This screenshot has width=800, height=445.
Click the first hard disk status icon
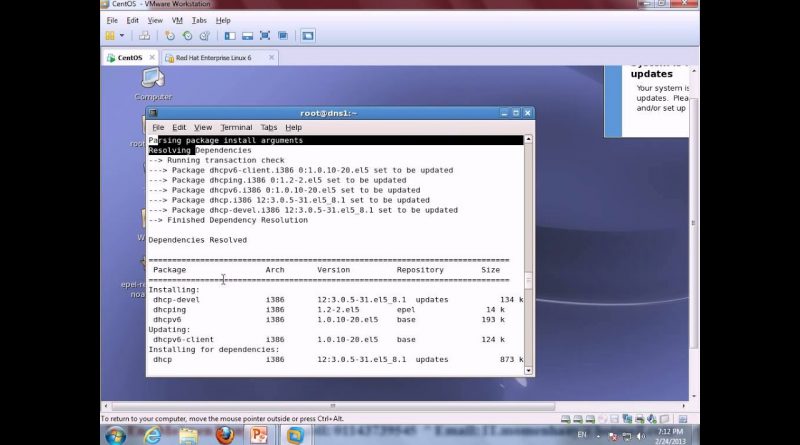[x=565, y=419]
